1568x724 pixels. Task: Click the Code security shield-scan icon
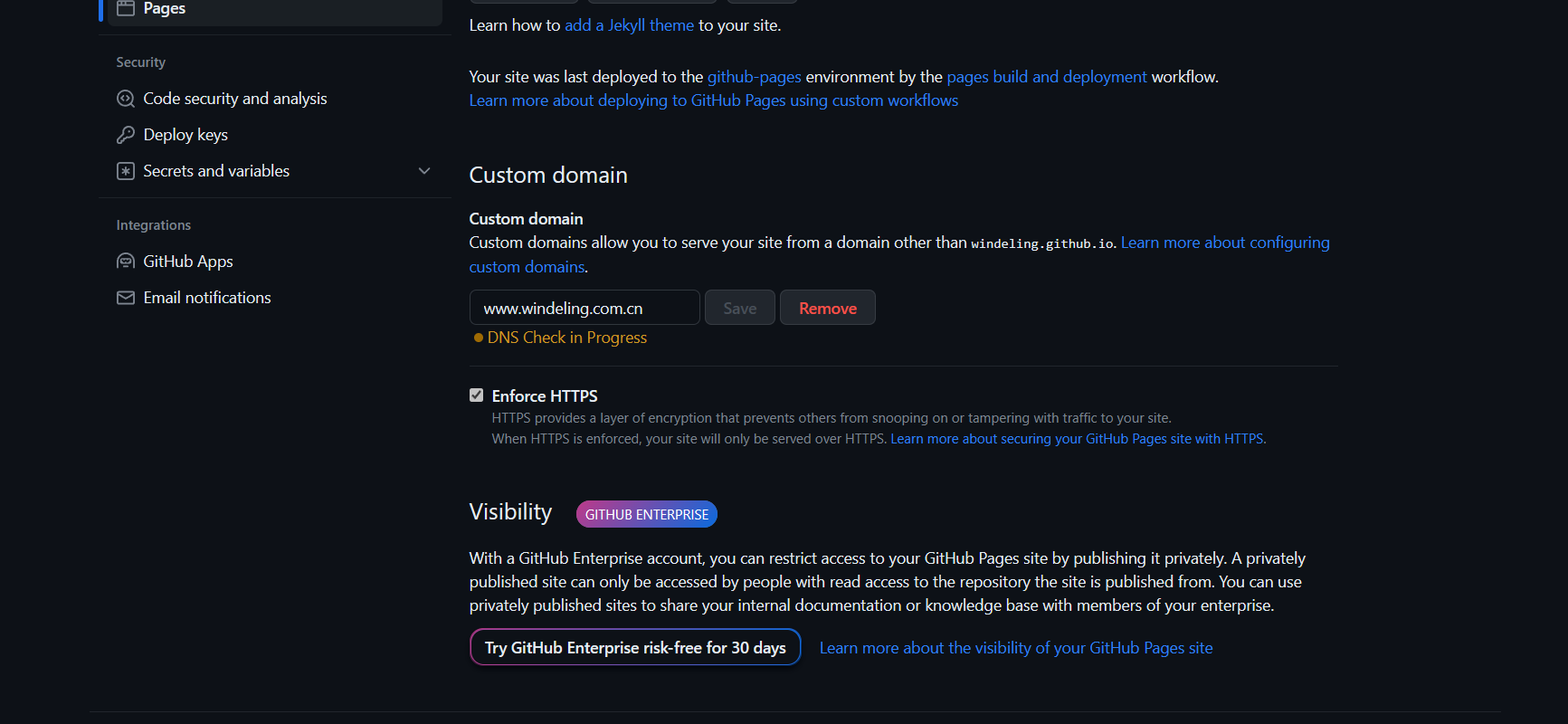pyautogui.click(x=126, y=99)
